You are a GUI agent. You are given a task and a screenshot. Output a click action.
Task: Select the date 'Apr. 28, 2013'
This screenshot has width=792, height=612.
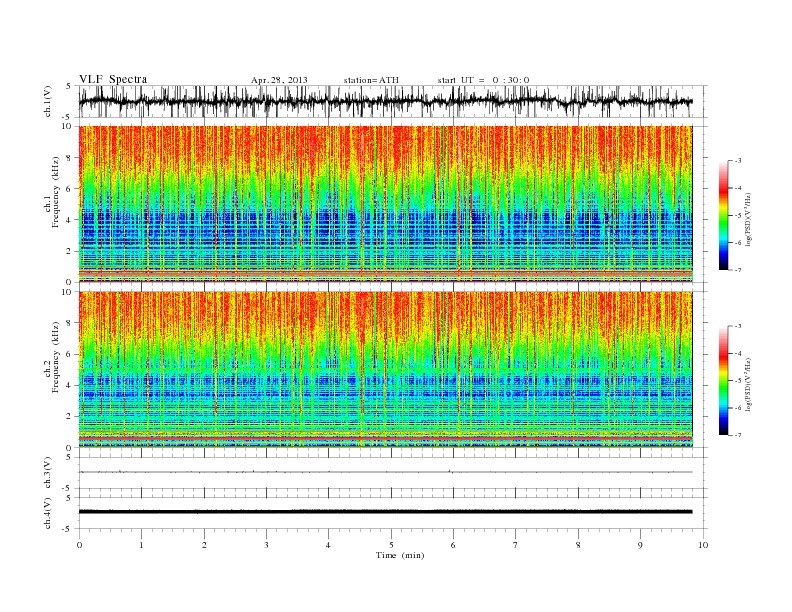(x=279, y=80)
